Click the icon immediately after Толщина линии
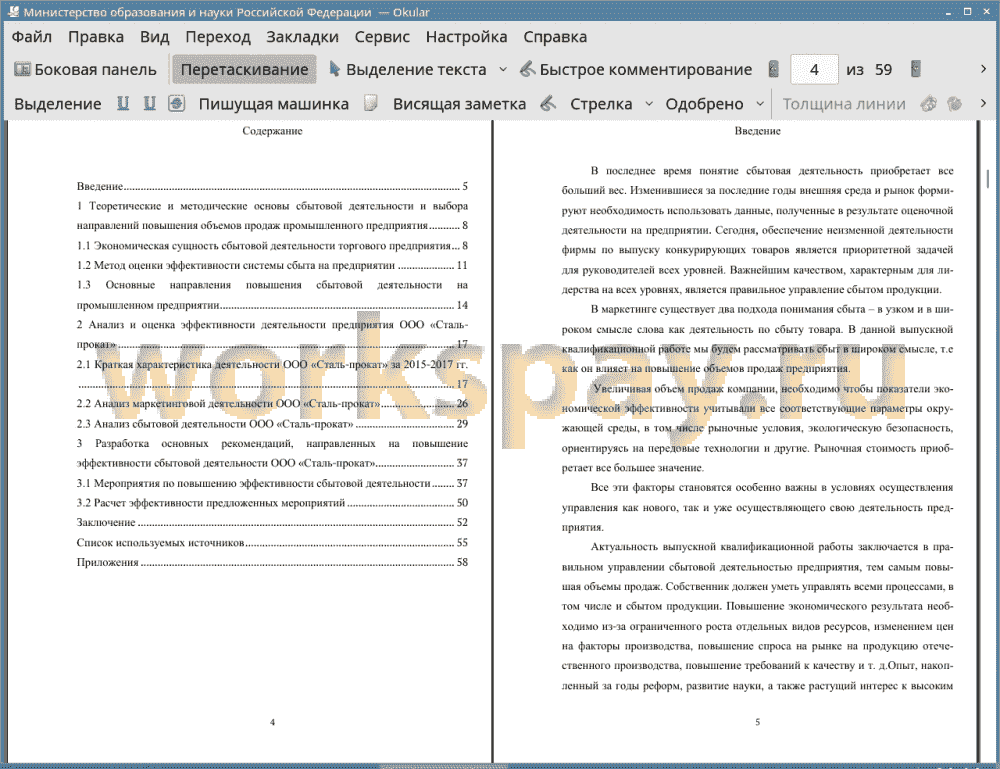Screen dimensions: 1000x769 pos(929,103)
